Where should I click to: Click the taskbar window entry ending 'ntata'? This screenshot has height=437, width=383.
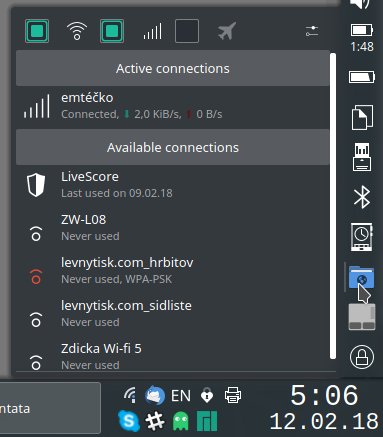coord(50,408)
